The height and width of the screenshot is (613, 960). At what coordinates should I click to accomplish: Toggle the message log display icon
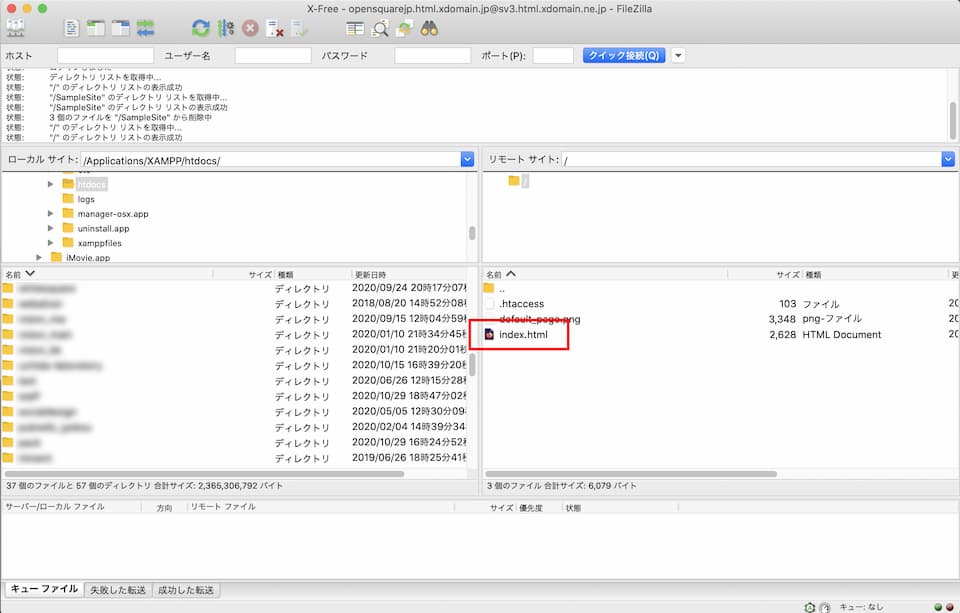[72, 28]
